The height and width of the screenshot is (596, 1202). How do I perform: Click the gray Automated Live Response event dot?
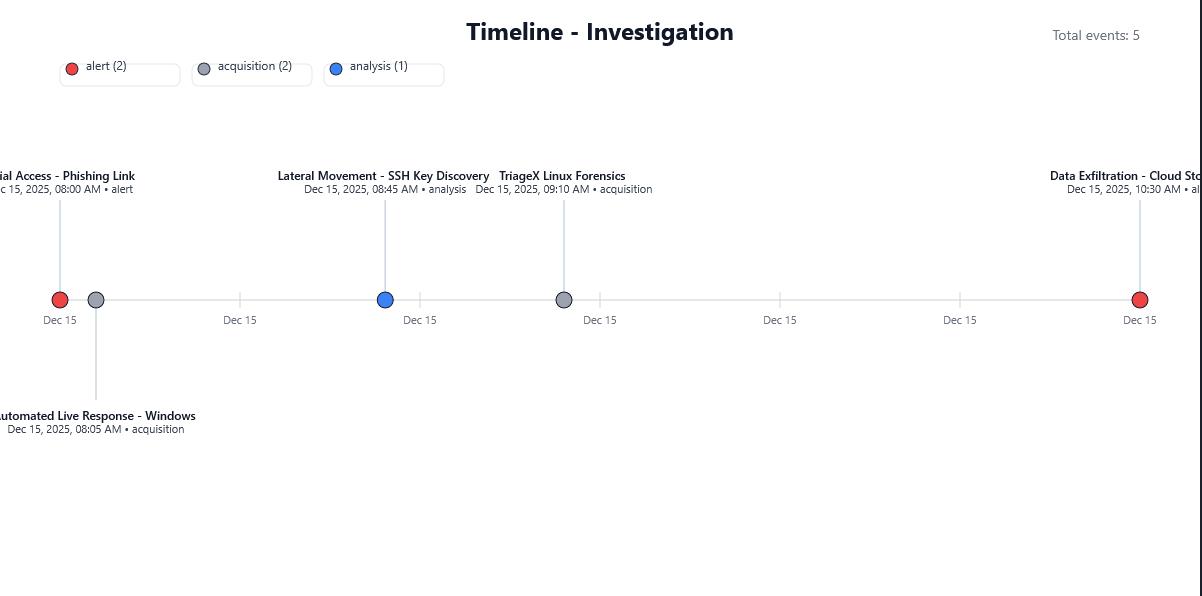96,299
